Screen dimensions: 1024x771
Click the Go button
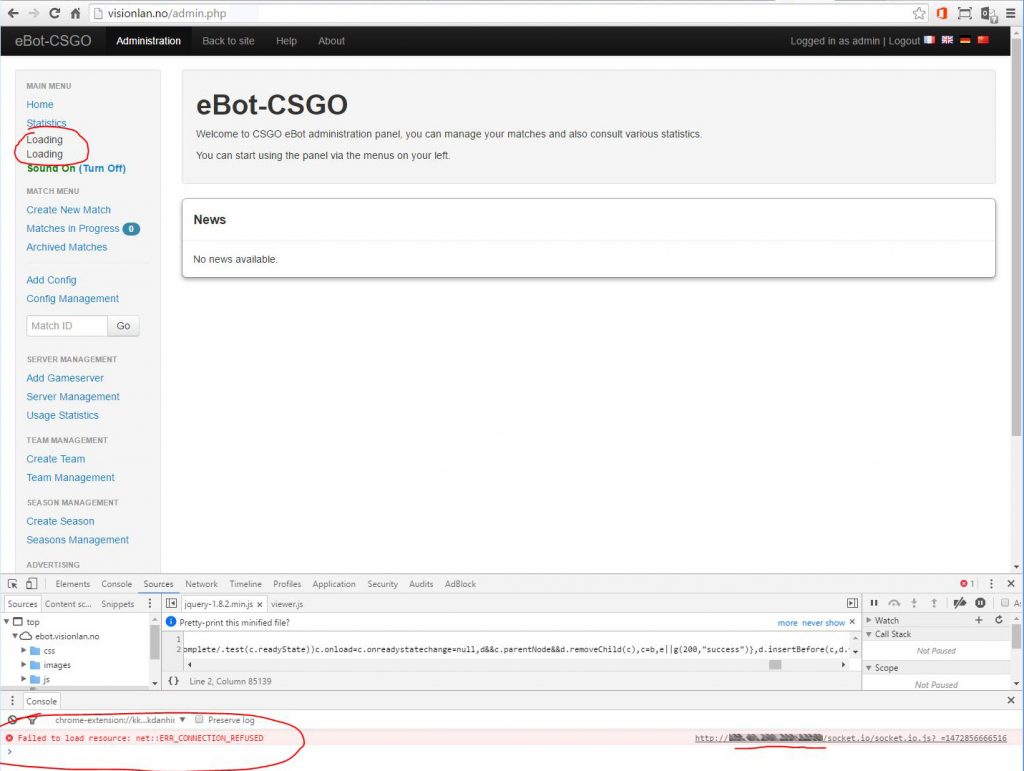[x=123, y=326]
